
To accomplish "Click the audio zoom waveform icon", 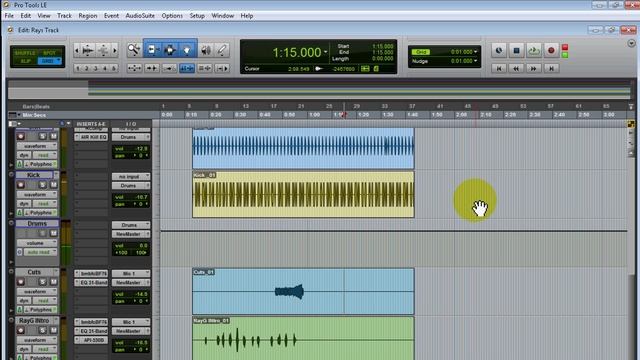I will coord(88,50).
